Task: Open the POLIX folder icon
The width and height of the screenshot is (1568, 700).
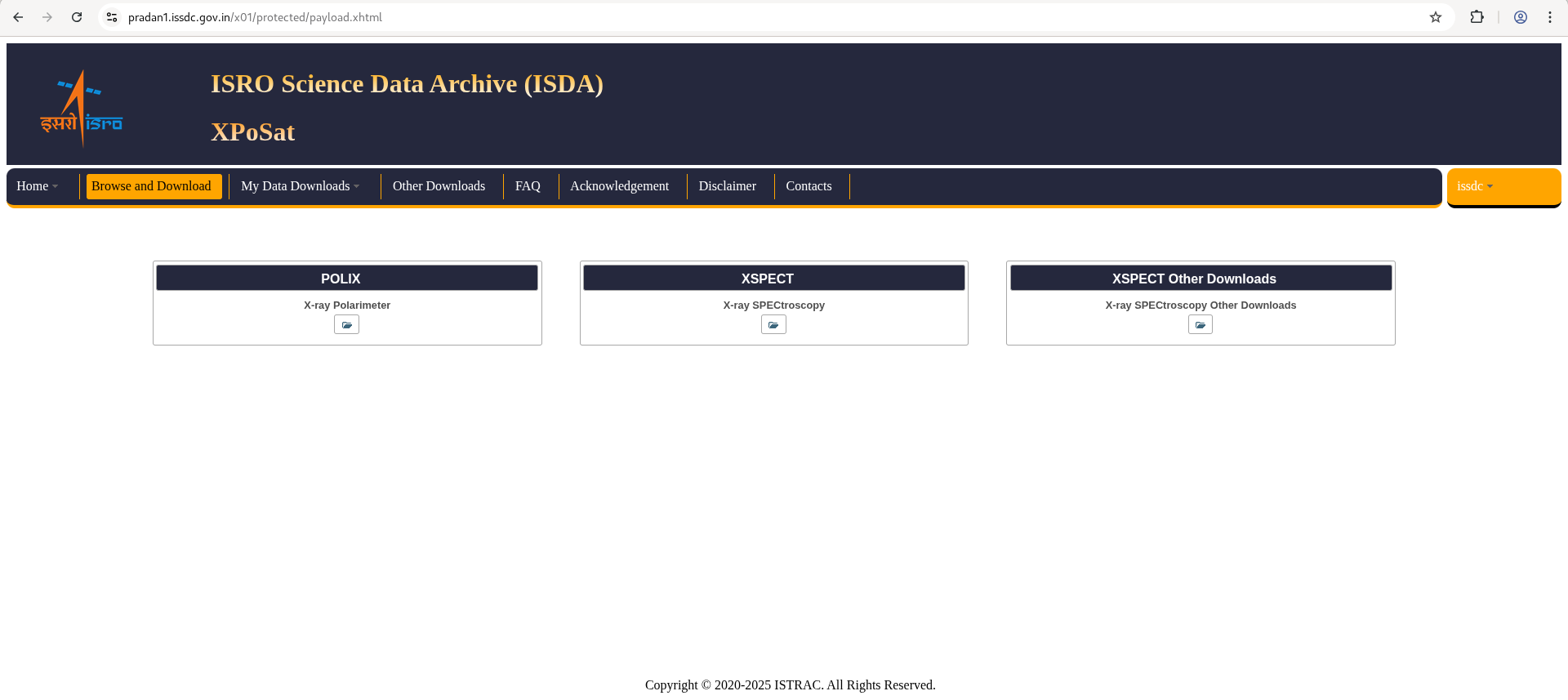Action: [x=346, y=325]
